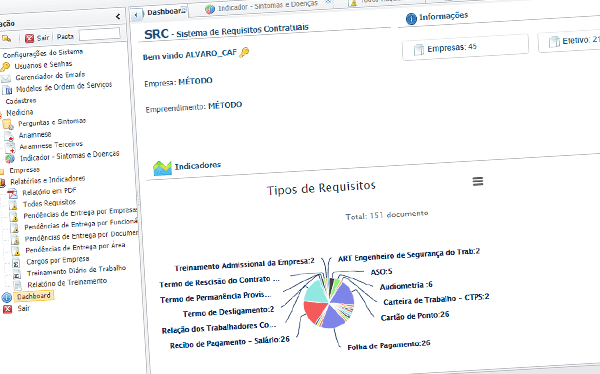Click the Indicadores chart icon
Viewport: 600px width, 374px height.
click(162, 168)
